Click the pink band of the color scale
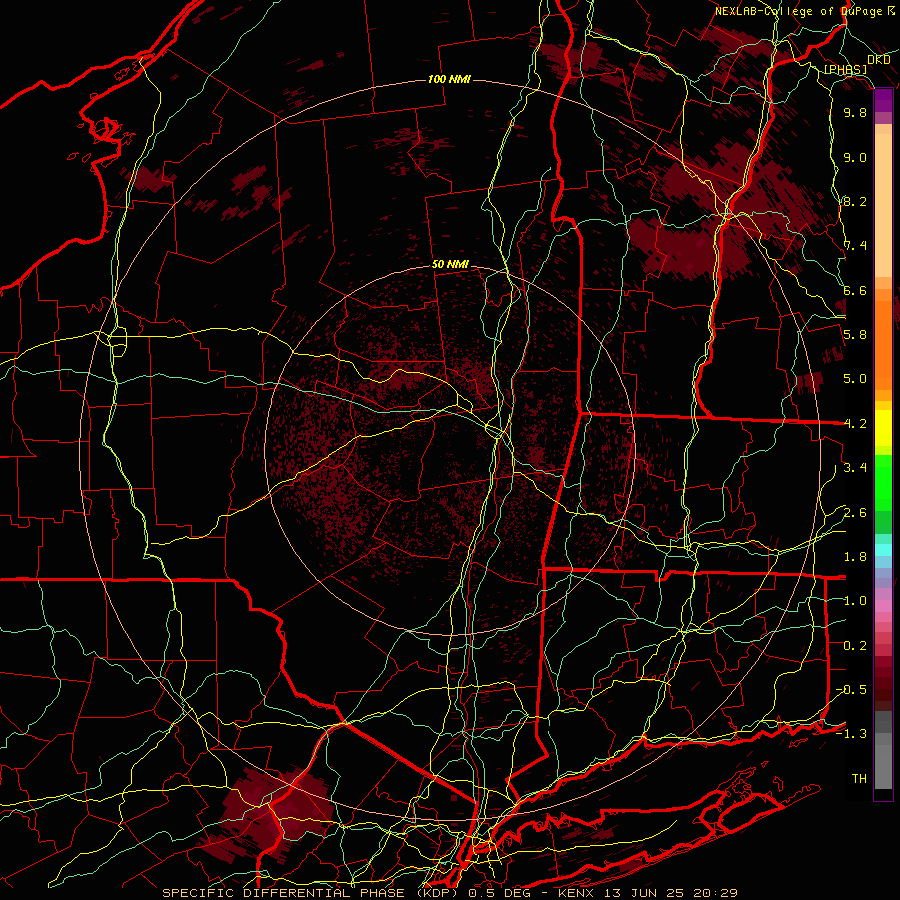This screenshot has height=900, width=900. (883, 606)
